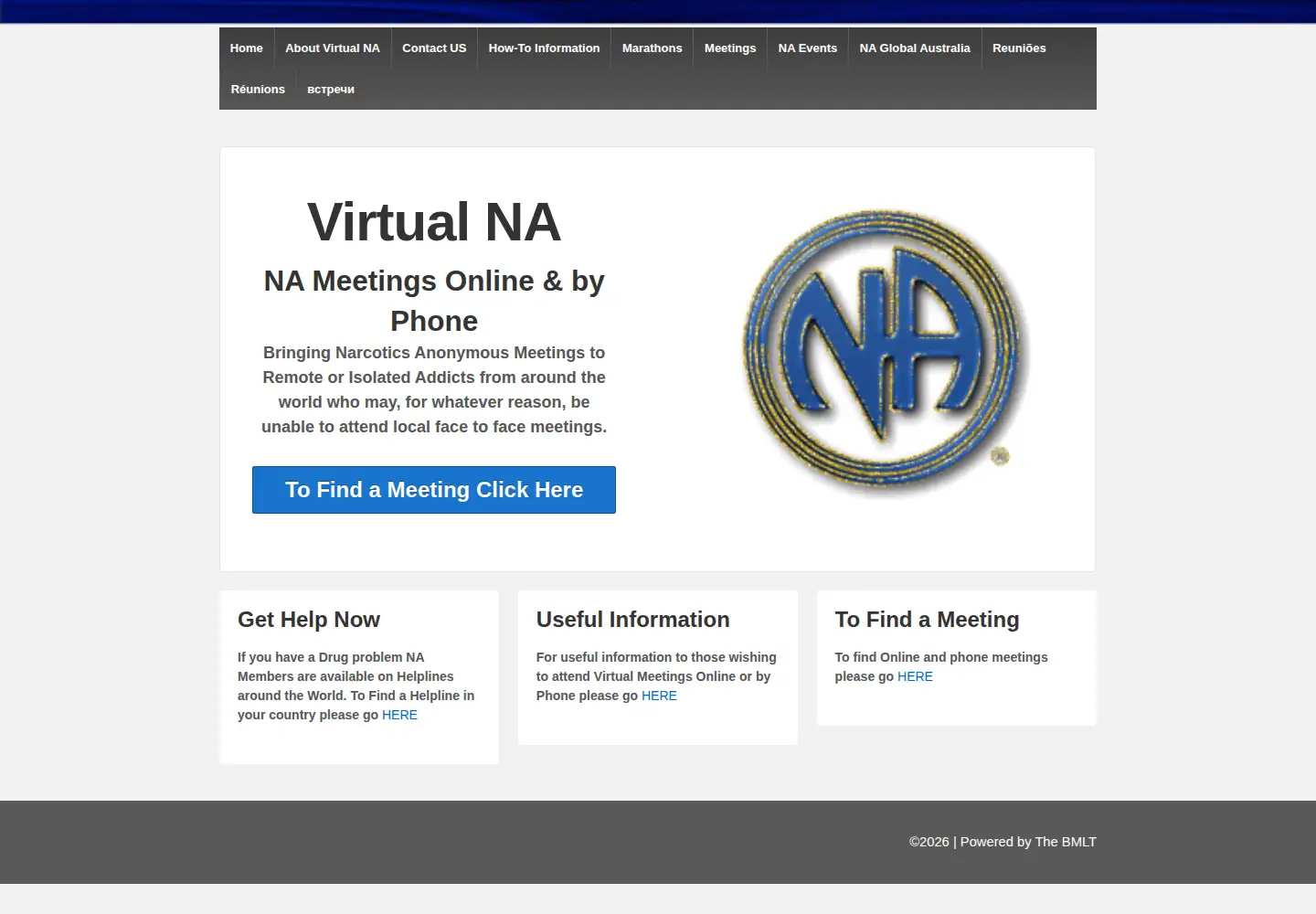This screenshot has width=1316, height=914.
Task: Open NA Events from the navigation
Action: [x=808, y=48]
